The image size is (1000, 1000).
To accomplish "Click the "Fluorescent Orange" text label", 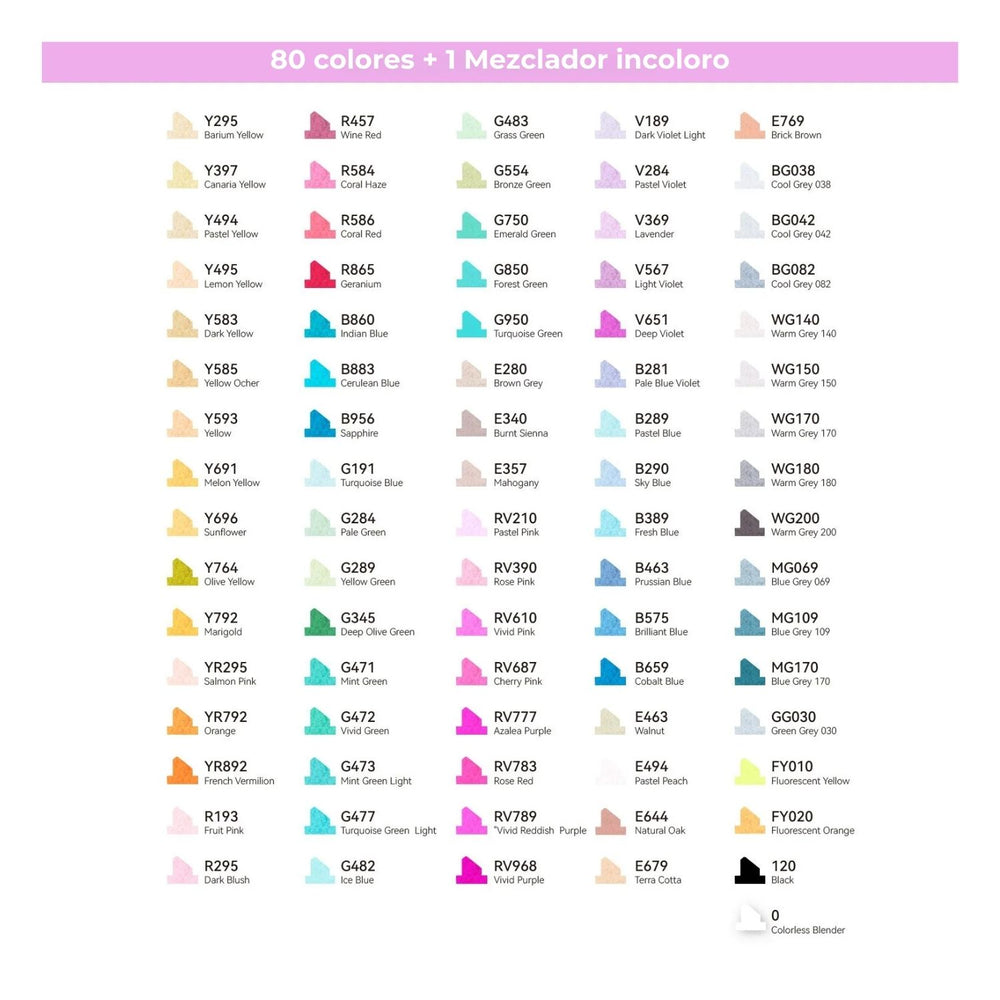I will tap(812, 831).
